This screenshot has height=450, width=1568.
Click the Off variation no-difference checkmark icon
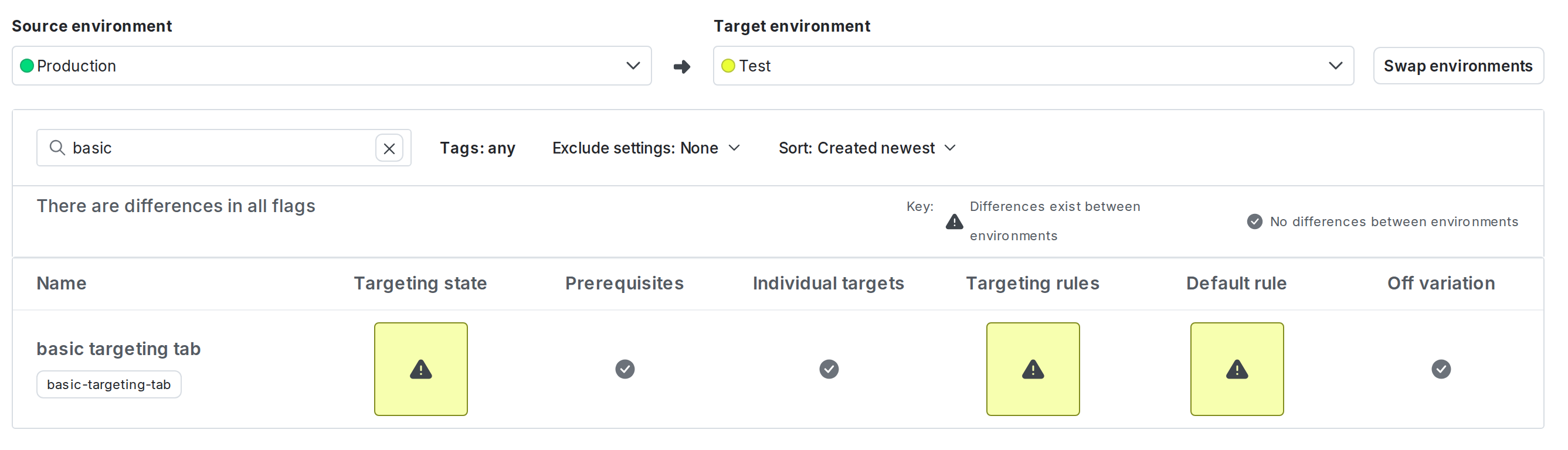click(1440, 369)
